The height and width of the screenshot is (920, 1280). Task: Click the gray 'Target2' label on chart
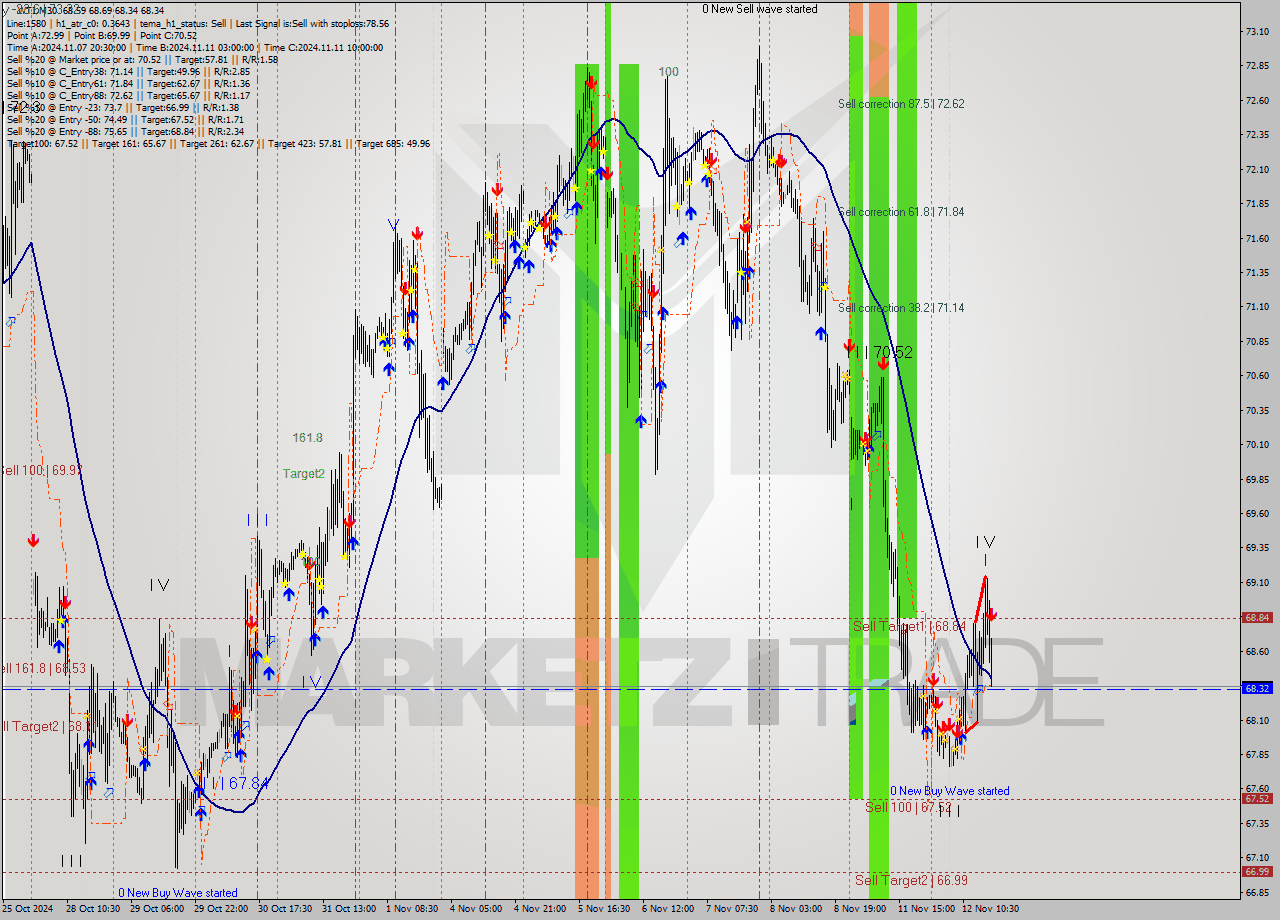(x=303, y=474)
